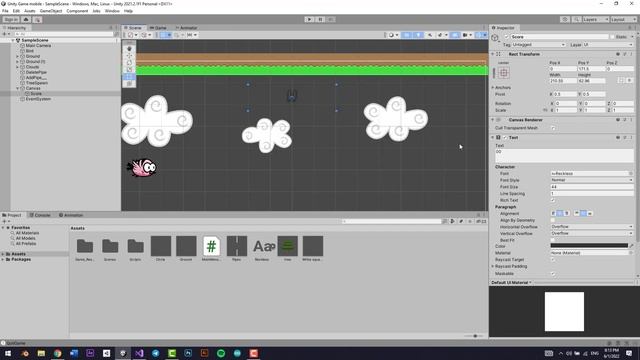Click the Pause button in toolbar

(x=320, y=20)
